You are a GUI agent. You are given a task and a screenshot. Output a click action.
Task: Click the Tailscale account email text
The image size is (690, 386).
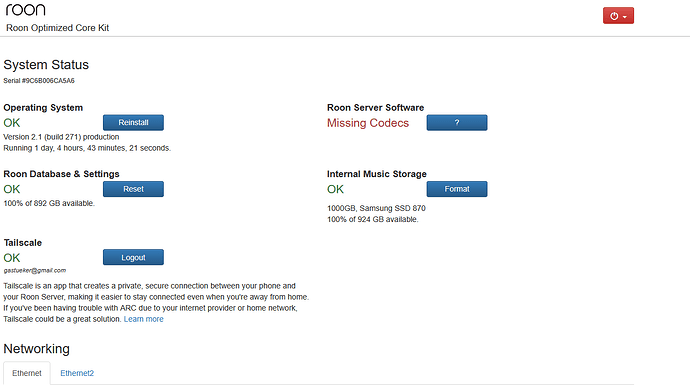35,270
